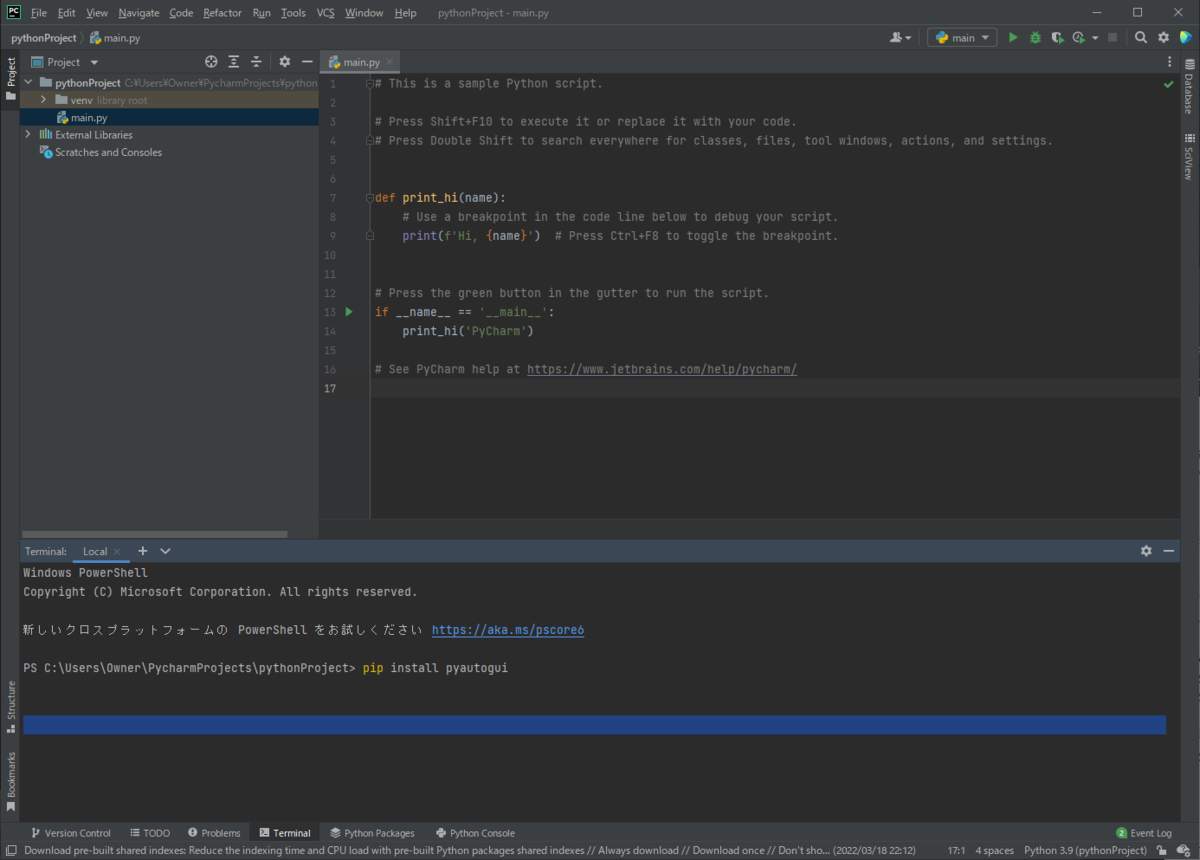Open the Code With Me user dropdown

900,37
